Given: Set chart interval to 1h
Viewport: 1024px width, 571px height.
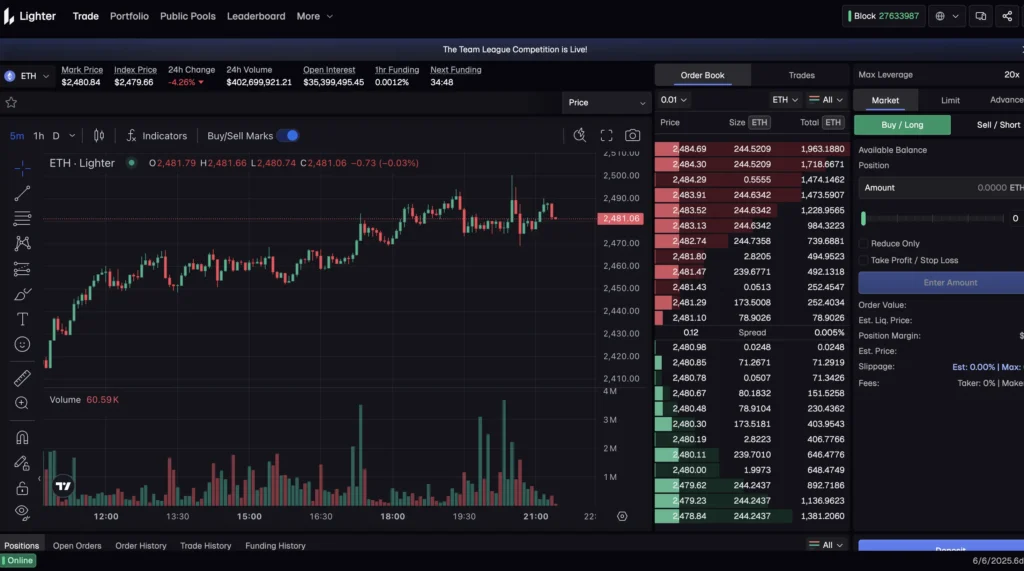Looking at the screenshot, I should [39, 136].
